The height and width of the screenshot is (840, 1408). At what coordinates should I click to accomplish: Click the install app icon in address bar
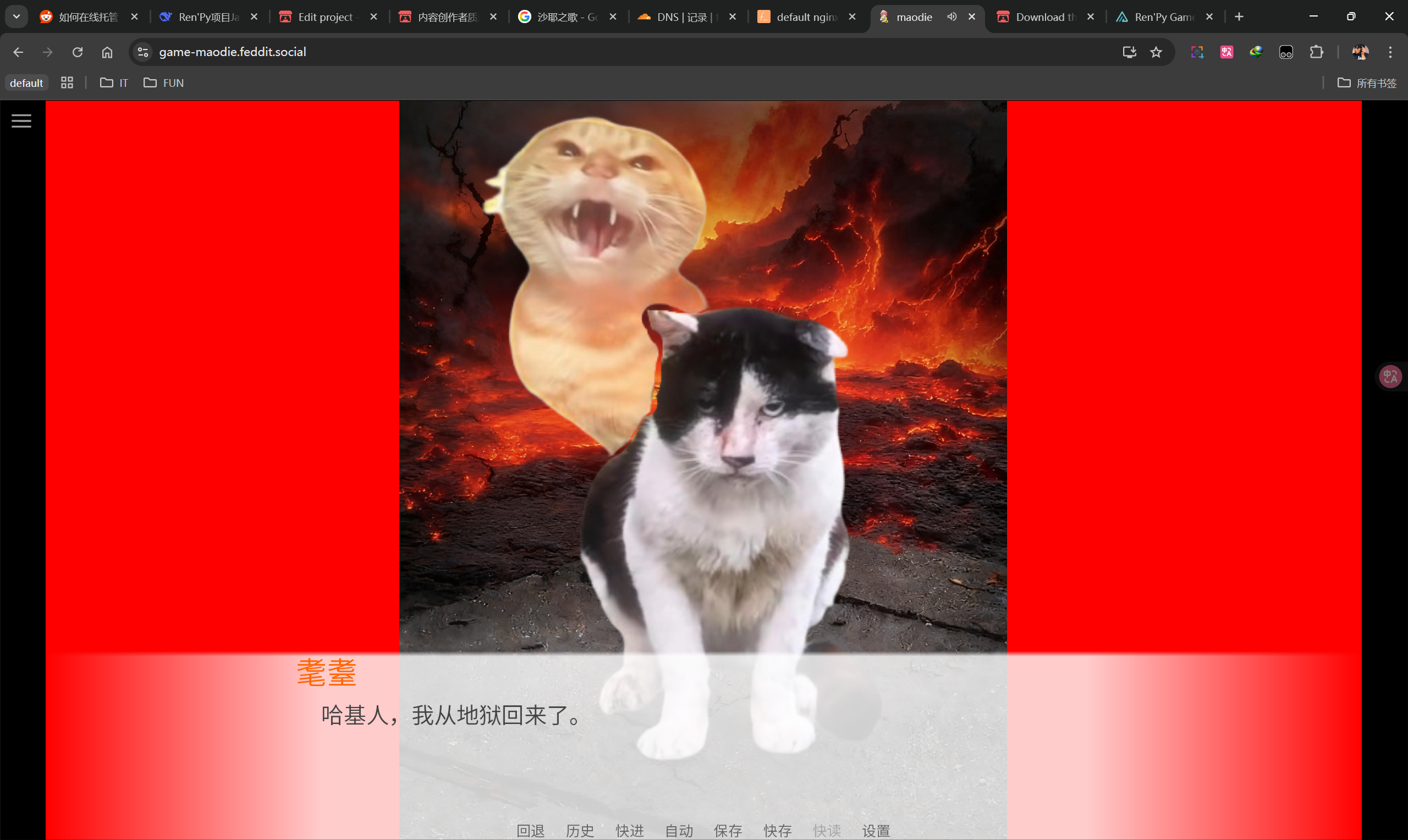point(1129,52)
